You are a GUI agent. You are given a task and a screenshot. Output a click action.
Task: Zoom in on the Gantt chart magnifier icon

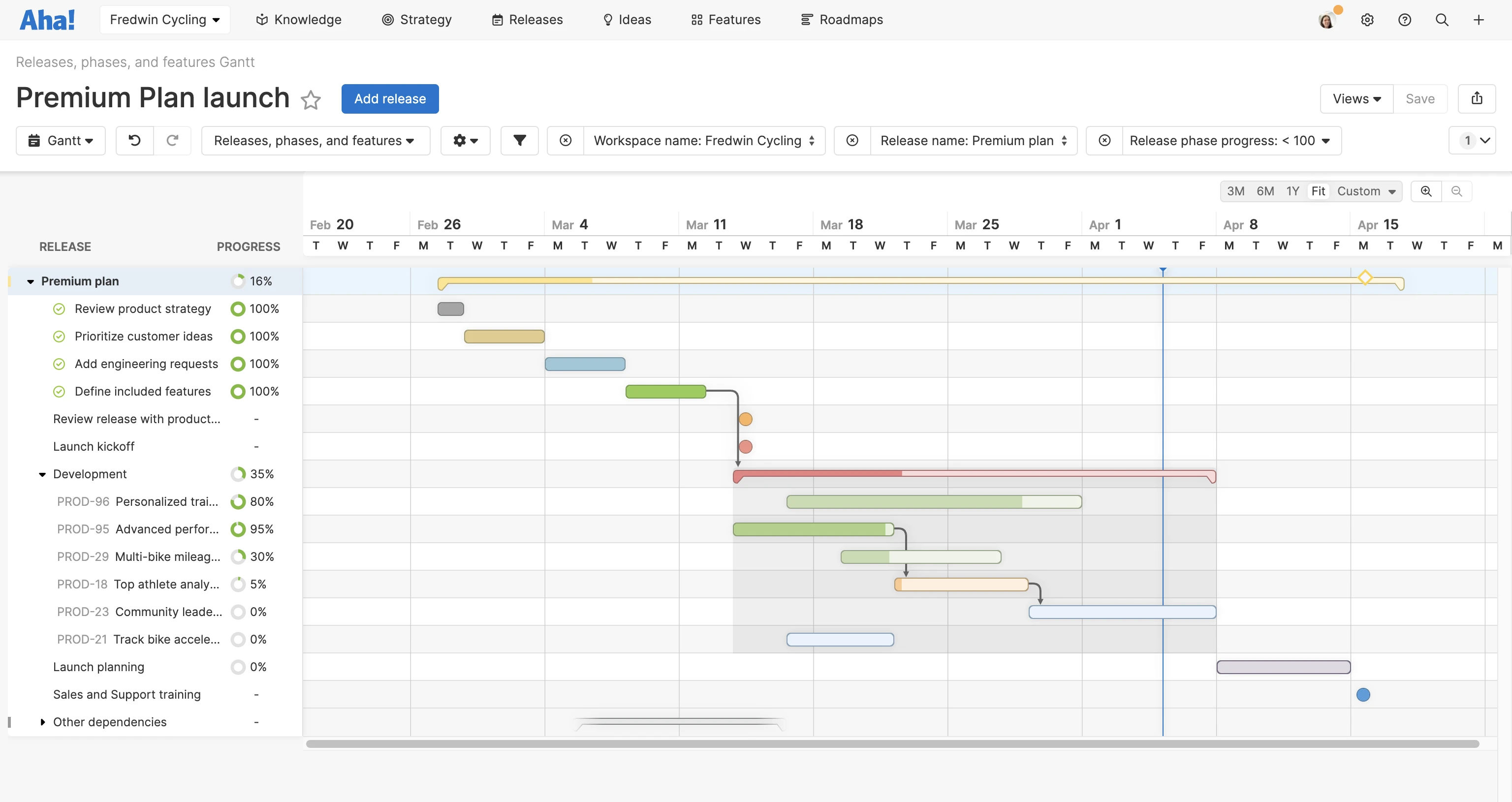click(1426, 191)
